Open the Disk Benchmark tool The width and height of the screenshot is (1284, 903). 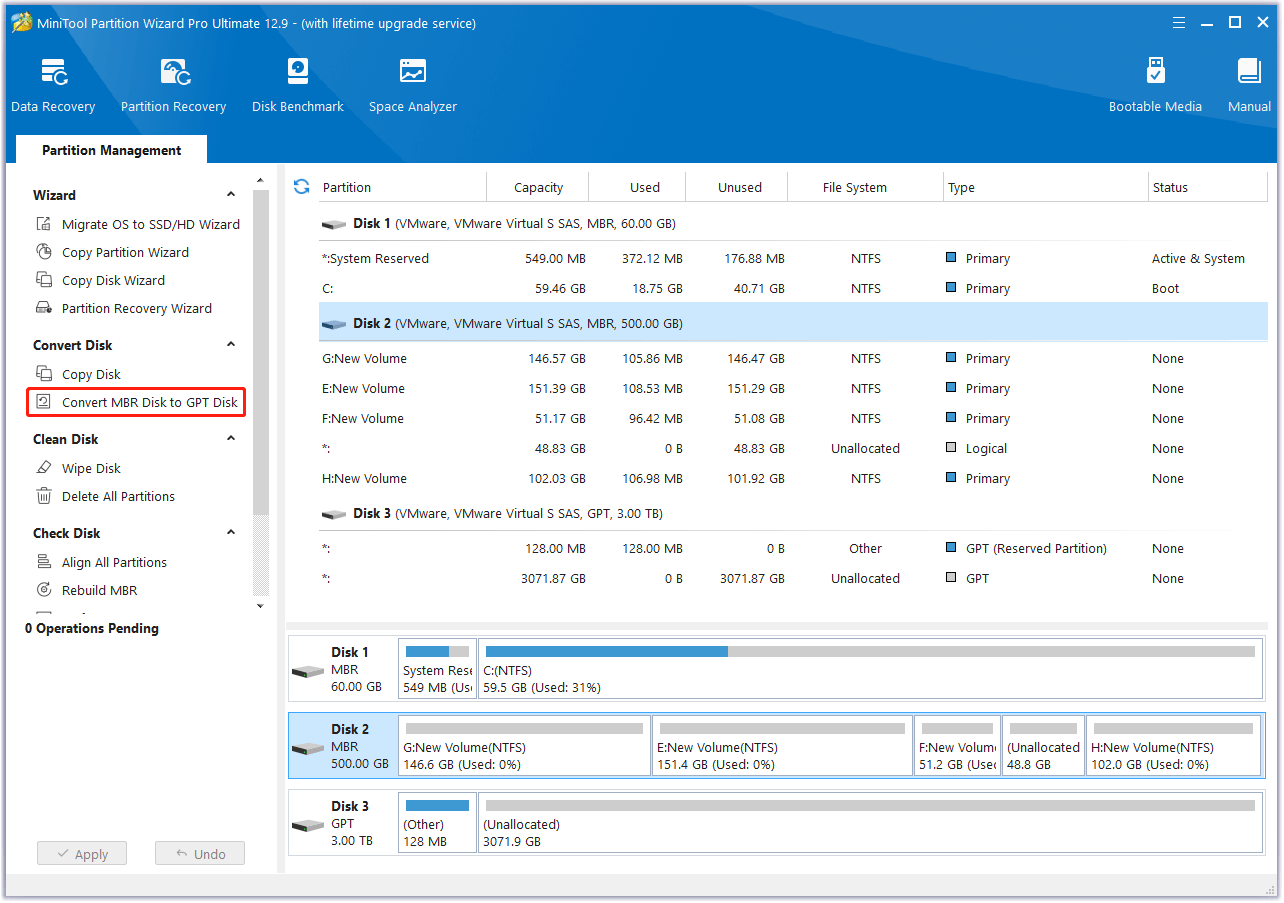(297, 85)
